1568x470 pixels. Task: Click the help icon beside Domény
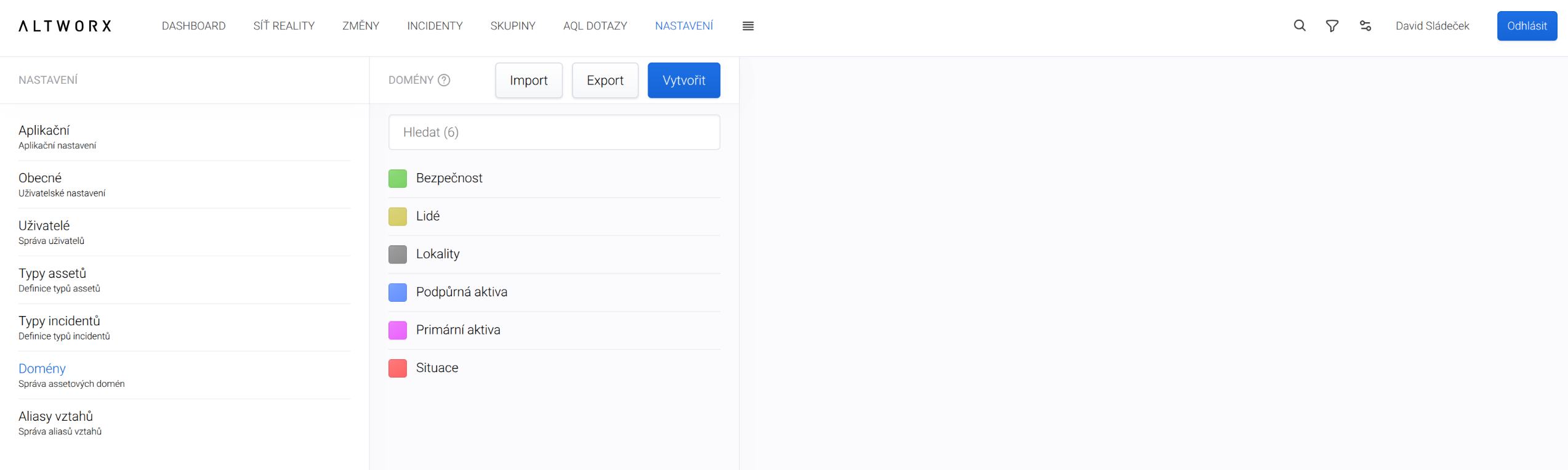point(444,80)
